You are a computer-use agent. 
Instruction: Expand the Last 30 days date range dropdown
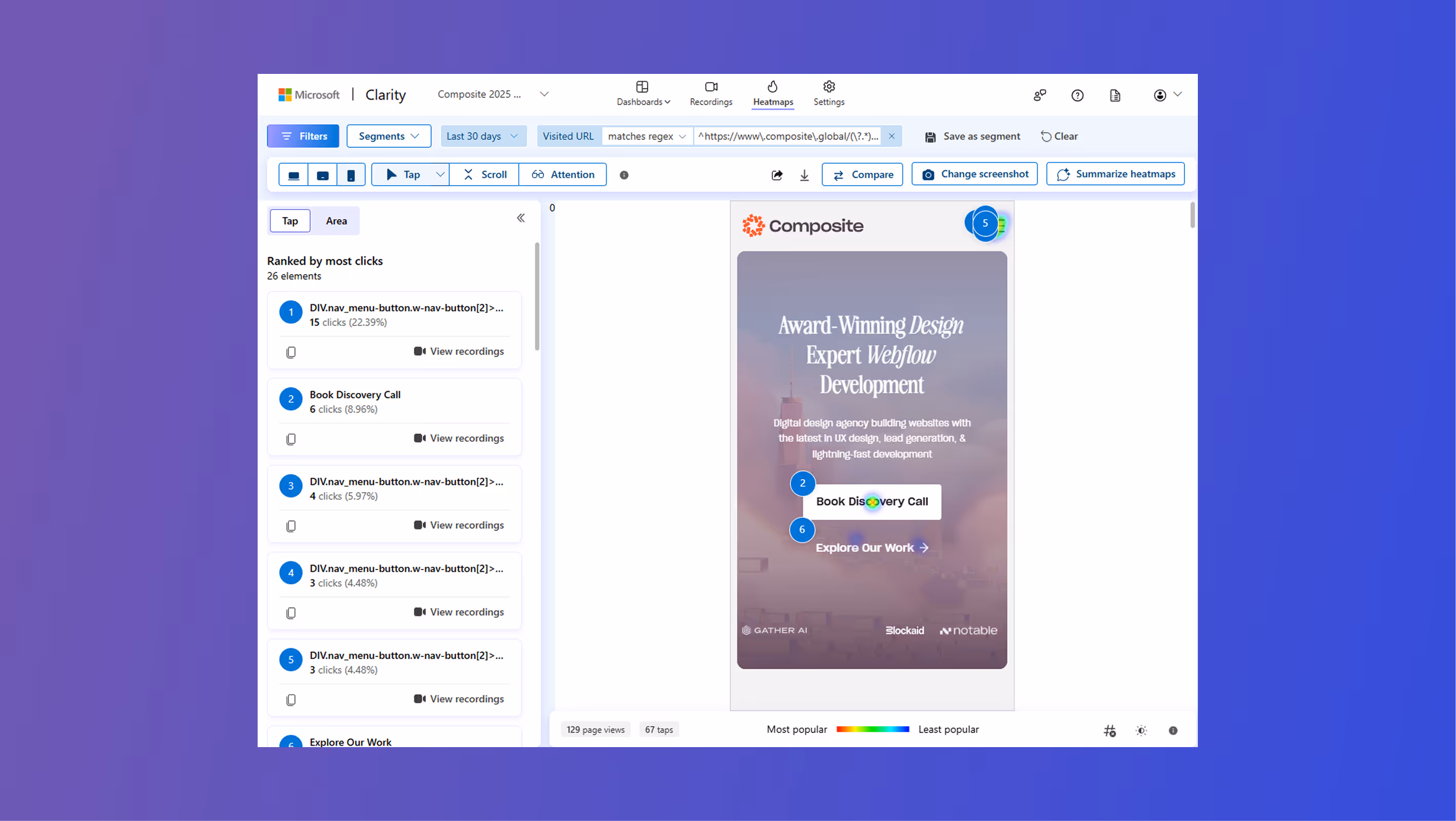tap(483, 136)
